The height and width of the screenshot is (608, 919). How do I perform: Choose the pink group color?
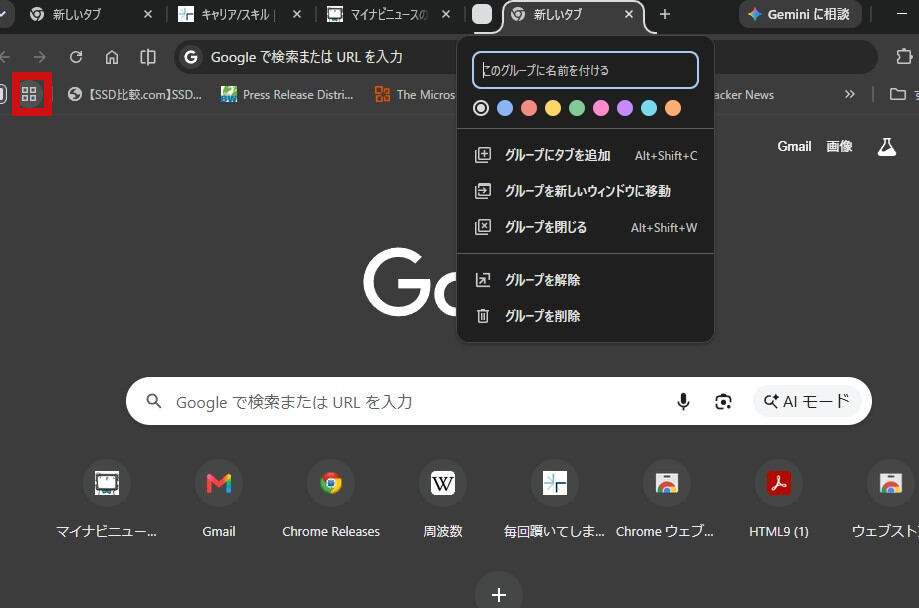coord(601,108)
